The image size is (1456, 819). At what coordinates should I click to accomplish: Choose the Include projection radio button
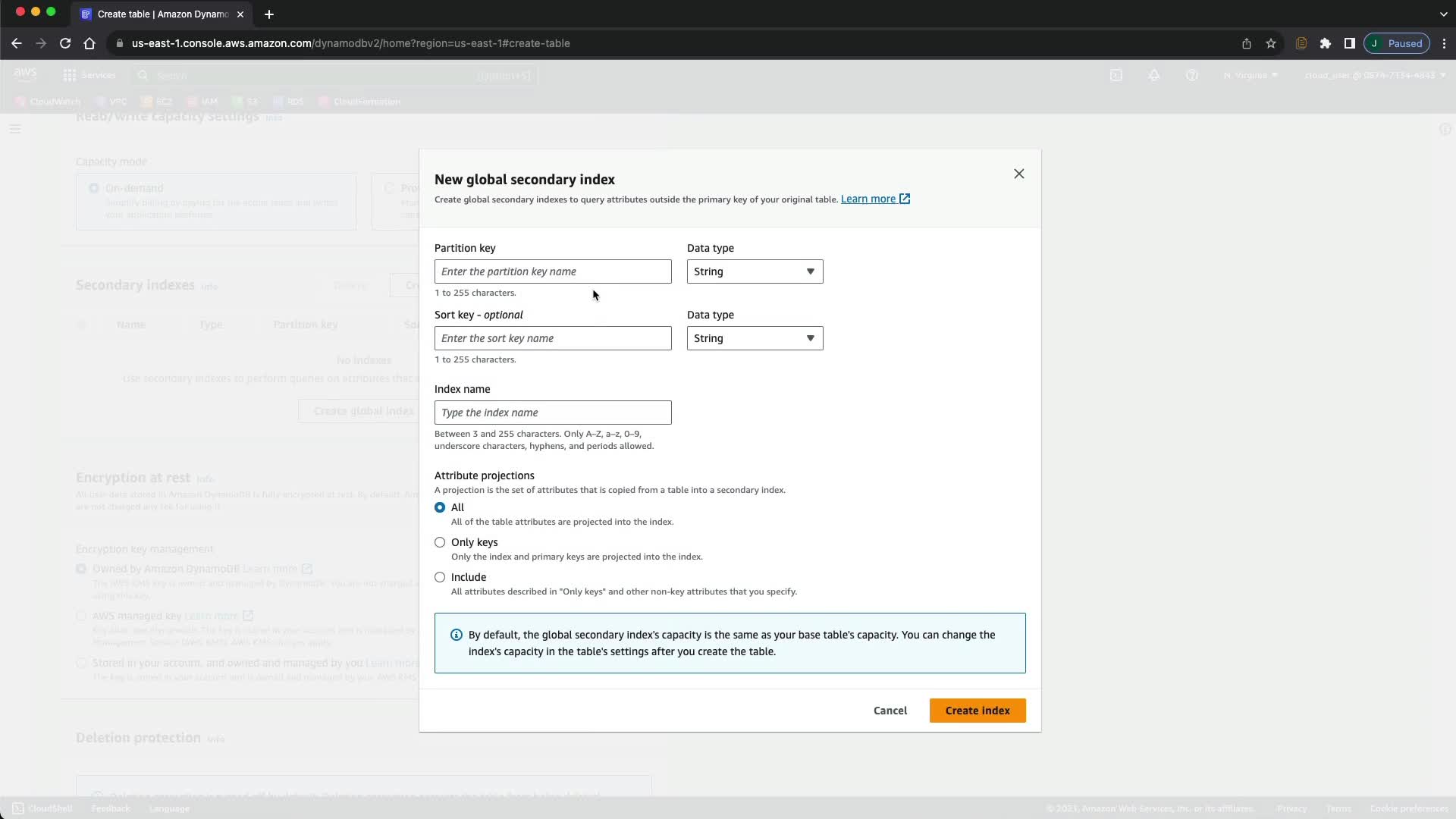coord(440,577)
